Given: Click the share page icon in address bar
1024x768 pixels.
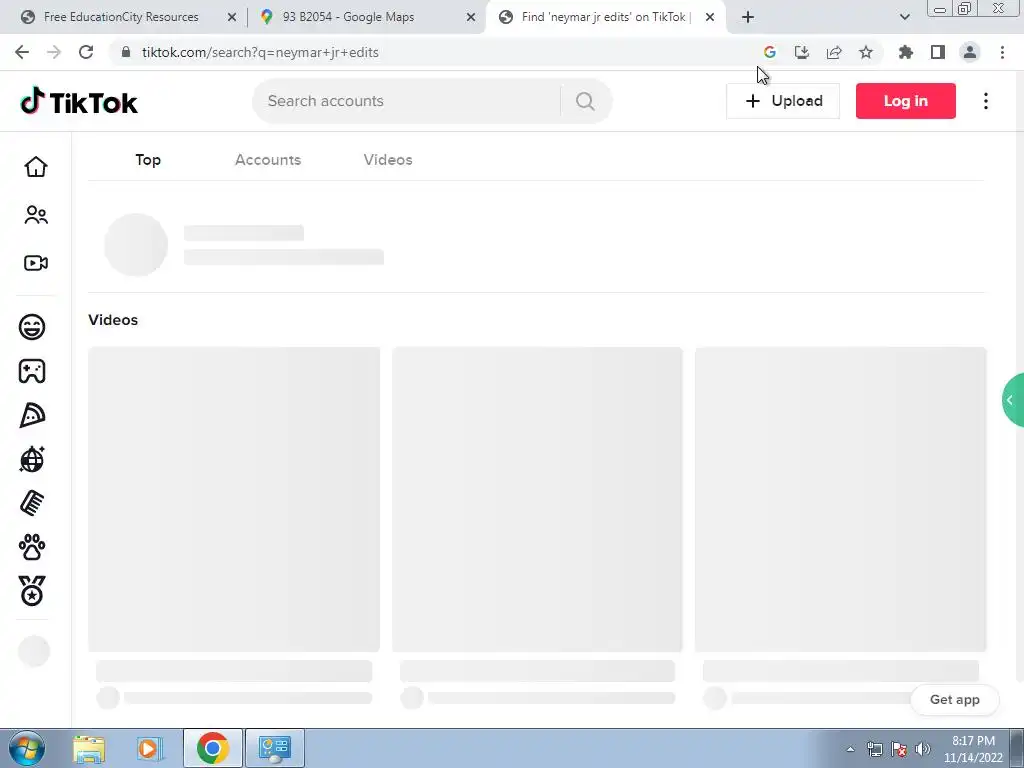Looking at the screenshot, I should point(833,52).
